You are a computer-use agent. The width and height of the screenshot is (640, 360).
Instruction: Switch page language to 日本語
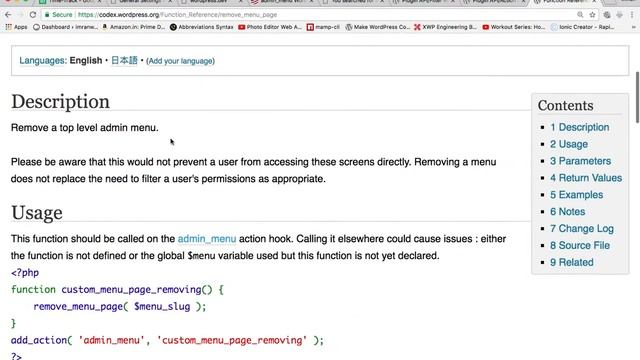[x=124, y=60]
